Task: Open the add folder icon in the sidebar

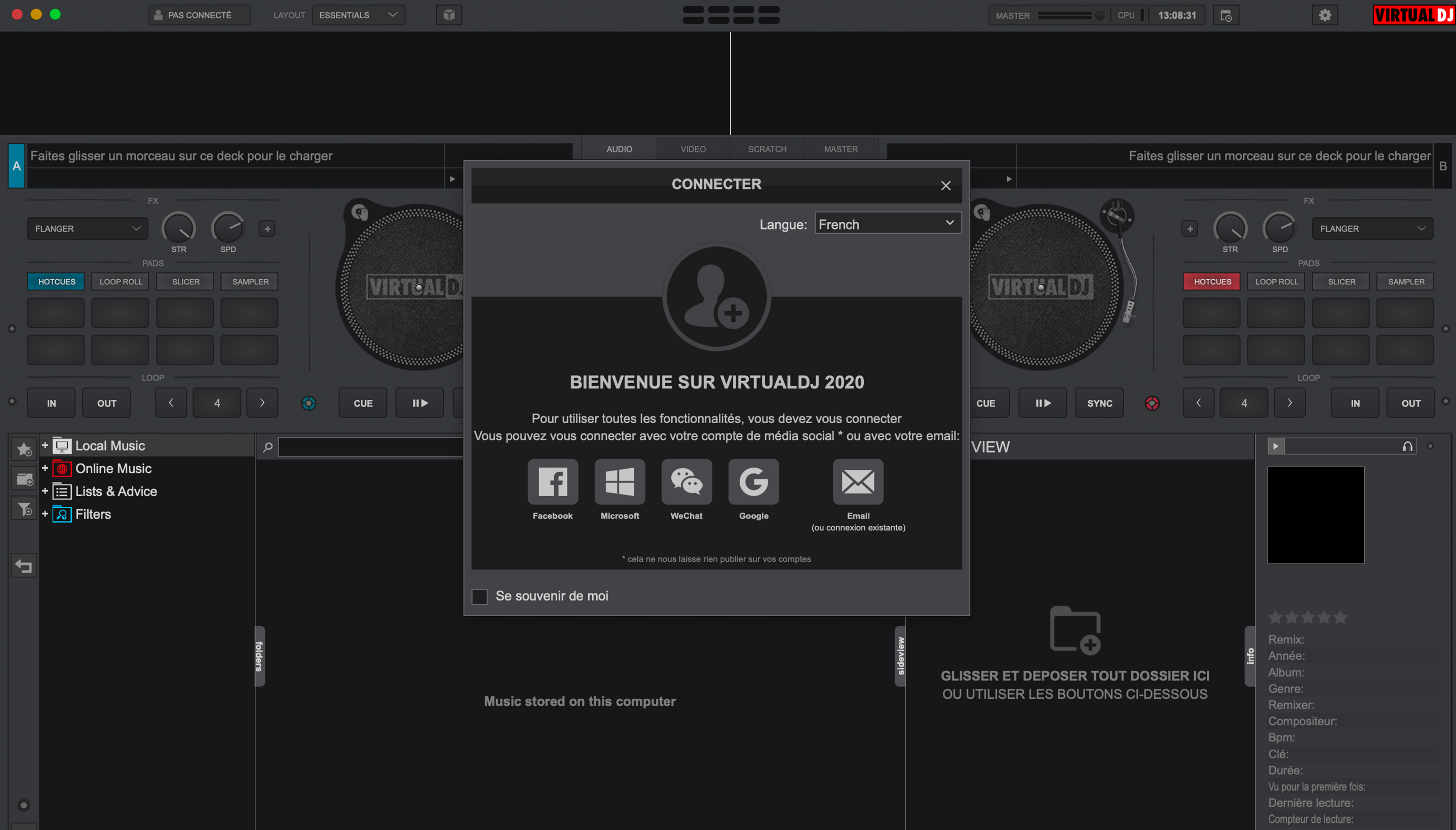Action: pos(23,479)
